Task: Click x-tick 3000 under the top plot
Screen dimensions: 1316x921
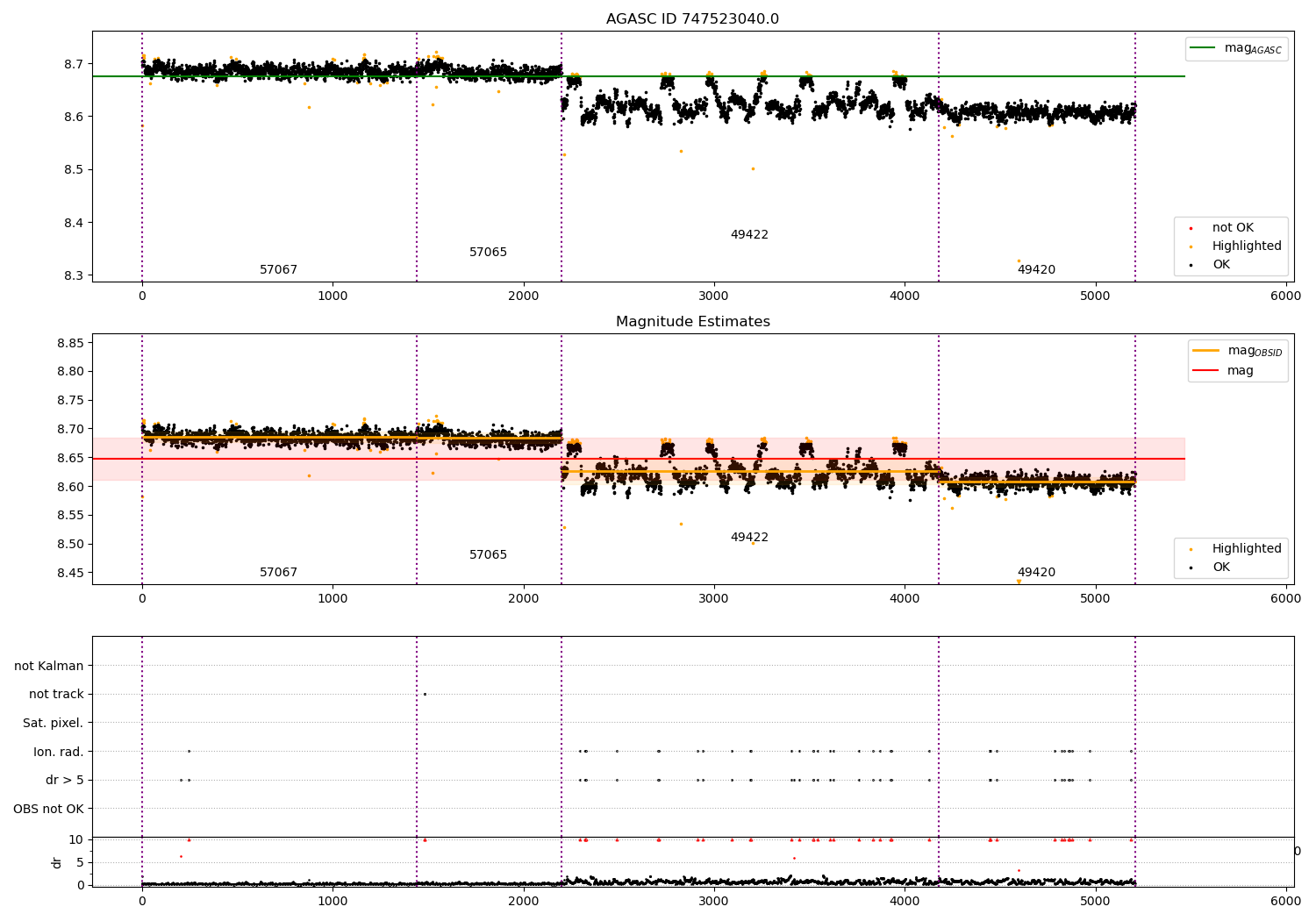Action: tap(714, 296)
